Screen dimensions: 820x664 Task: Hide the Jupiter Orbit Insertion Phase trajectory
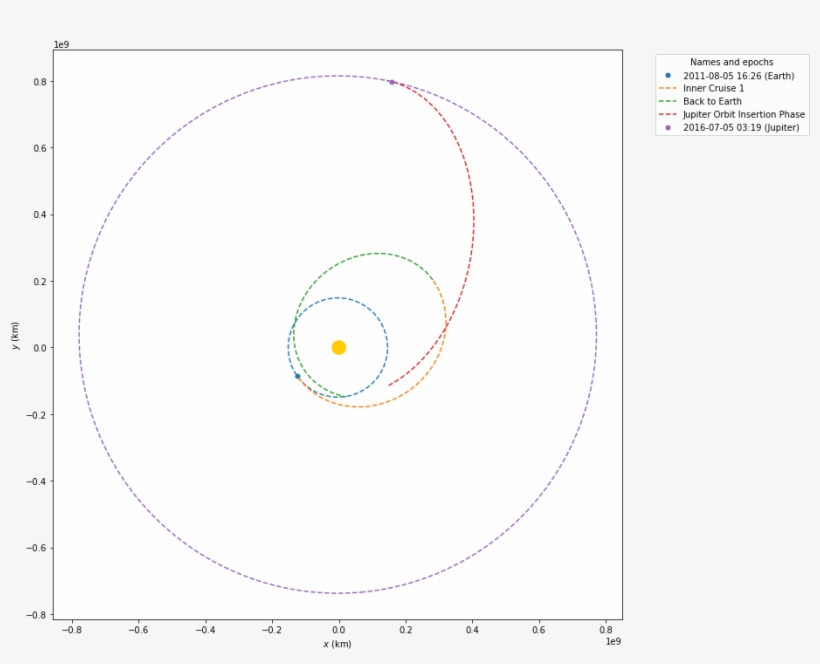(x=745, y=114)
